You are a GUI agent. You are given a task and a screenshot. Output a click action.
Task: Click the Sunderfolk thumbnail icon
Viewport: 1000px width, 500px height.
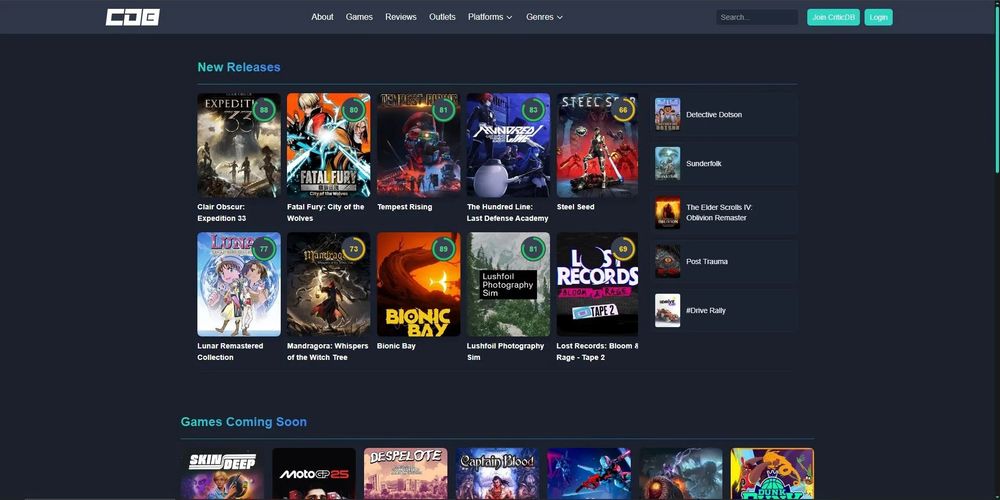668,164
